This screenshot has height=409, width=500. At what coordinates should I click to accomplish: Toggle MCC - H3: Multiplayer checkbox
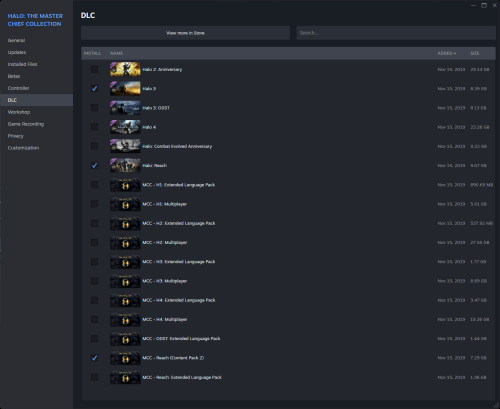(94, 281)
